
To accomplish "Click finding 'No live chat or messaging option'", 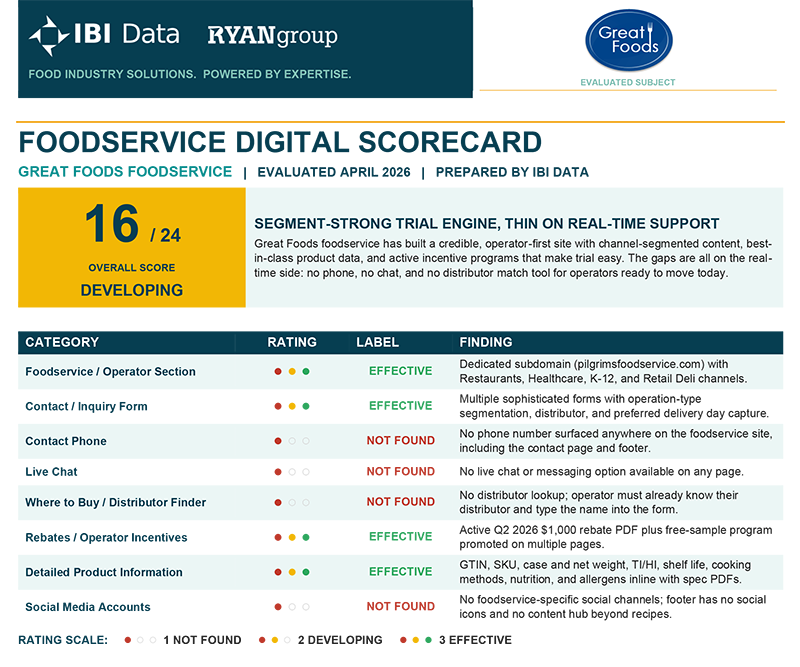I will (x=601, y=472).
